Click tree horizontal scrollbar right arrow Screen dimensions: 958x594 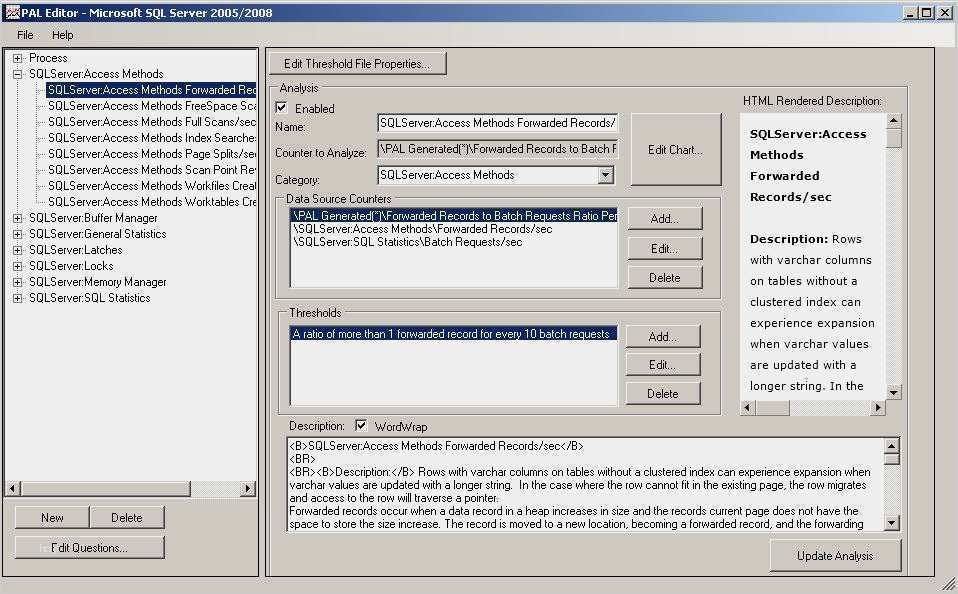247,488
